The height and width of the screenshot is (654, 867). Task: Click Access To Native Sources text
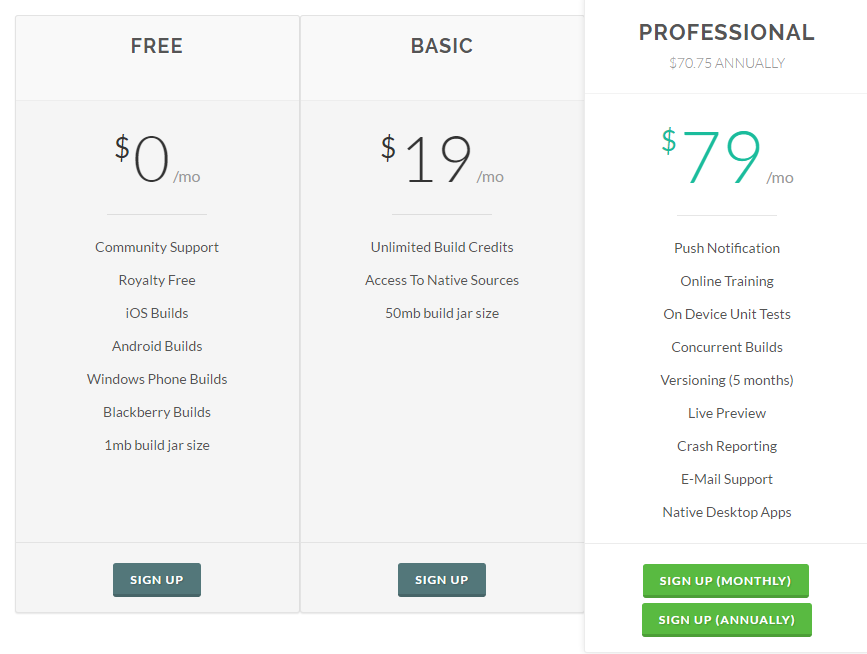(442, 280)
